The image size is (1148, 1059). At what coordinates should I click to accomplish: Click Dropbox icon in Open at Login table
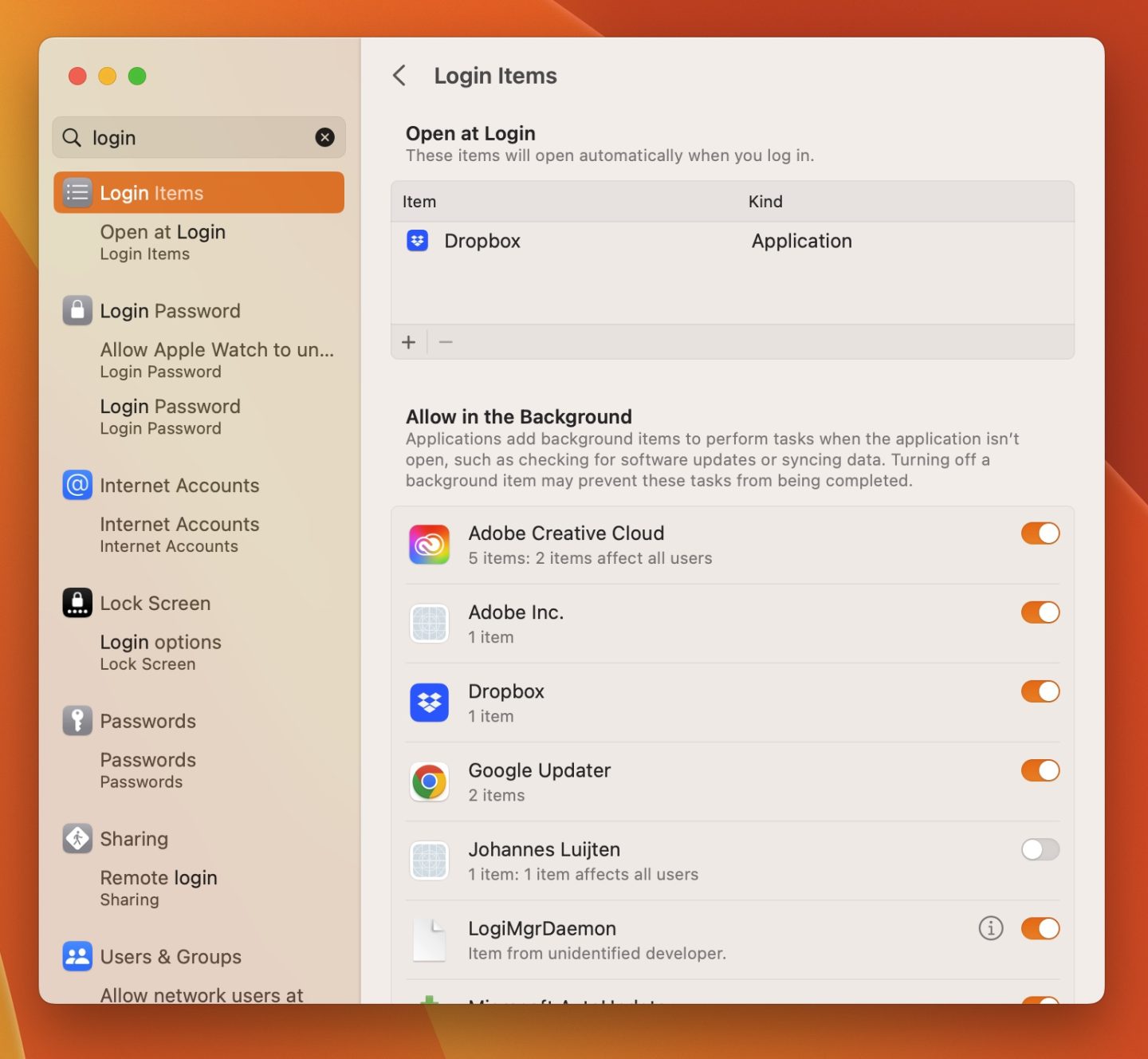pyautogui.click(x=418, y=240)
